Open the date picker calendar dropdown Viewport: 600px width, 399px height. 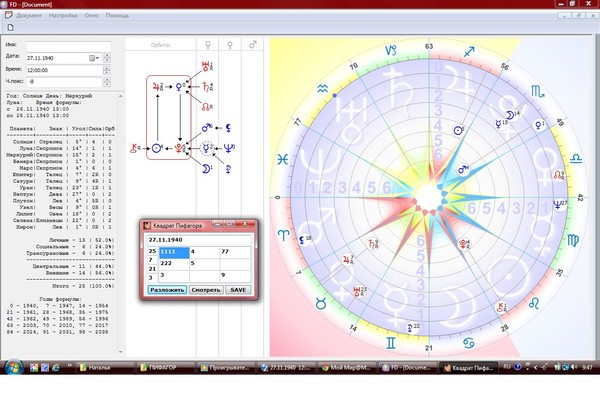[x=94, y=58]
